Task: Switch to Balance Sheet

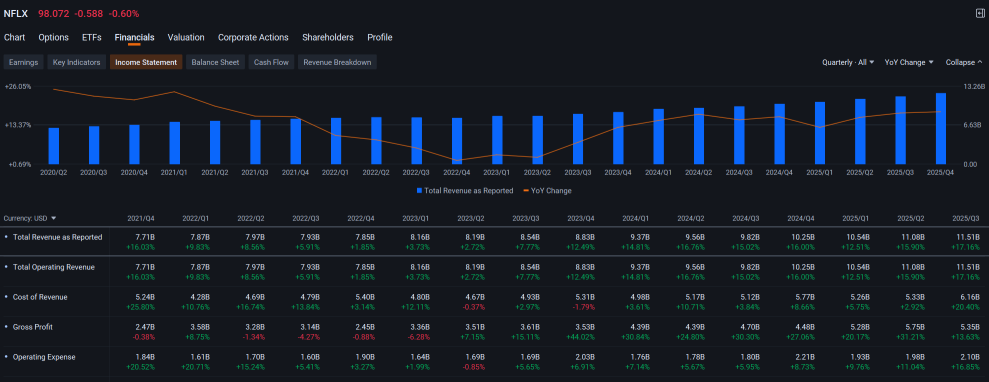Action: [x=215, y=62]
